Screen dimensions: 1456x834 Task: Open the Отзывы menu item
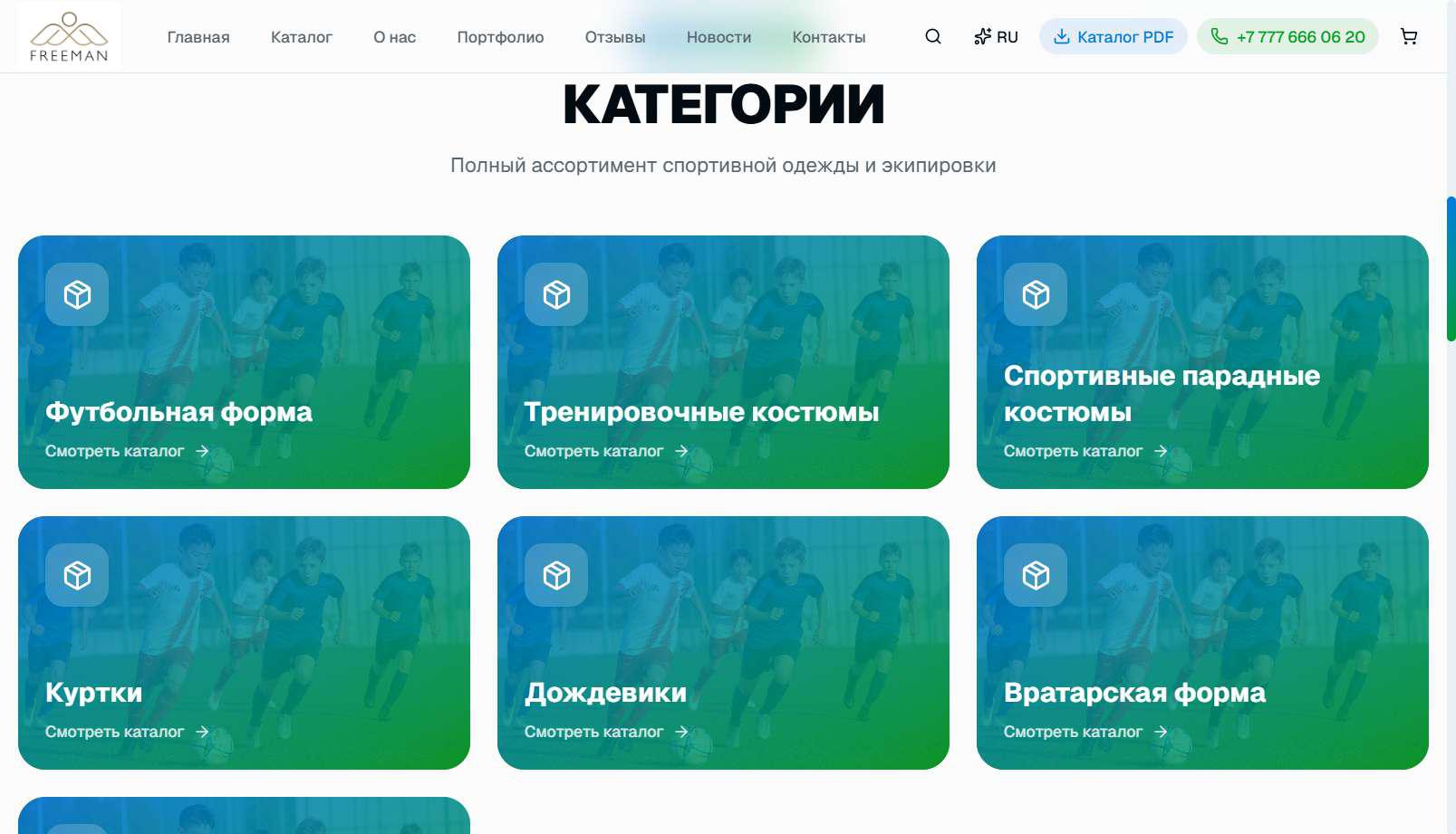coord(615,37)
